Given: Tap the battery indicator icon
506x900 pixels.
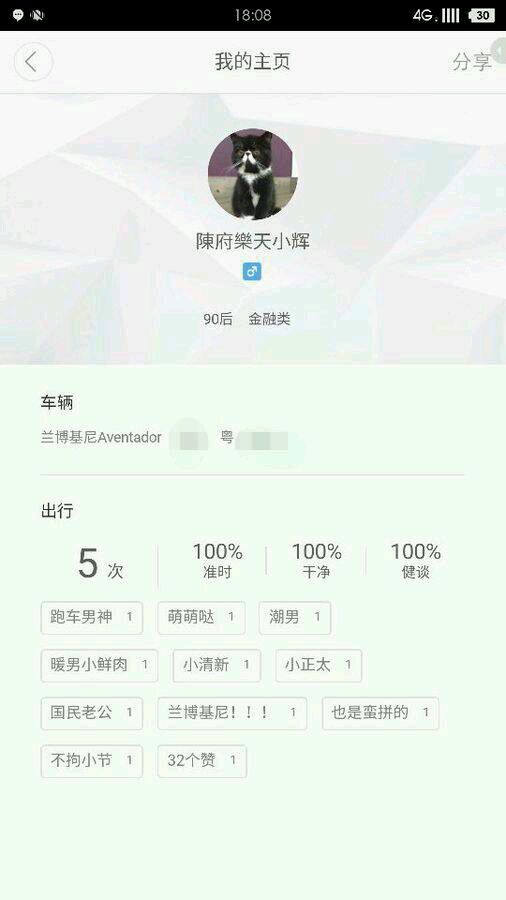Looking at the screenshot, I should pos(481,15).
